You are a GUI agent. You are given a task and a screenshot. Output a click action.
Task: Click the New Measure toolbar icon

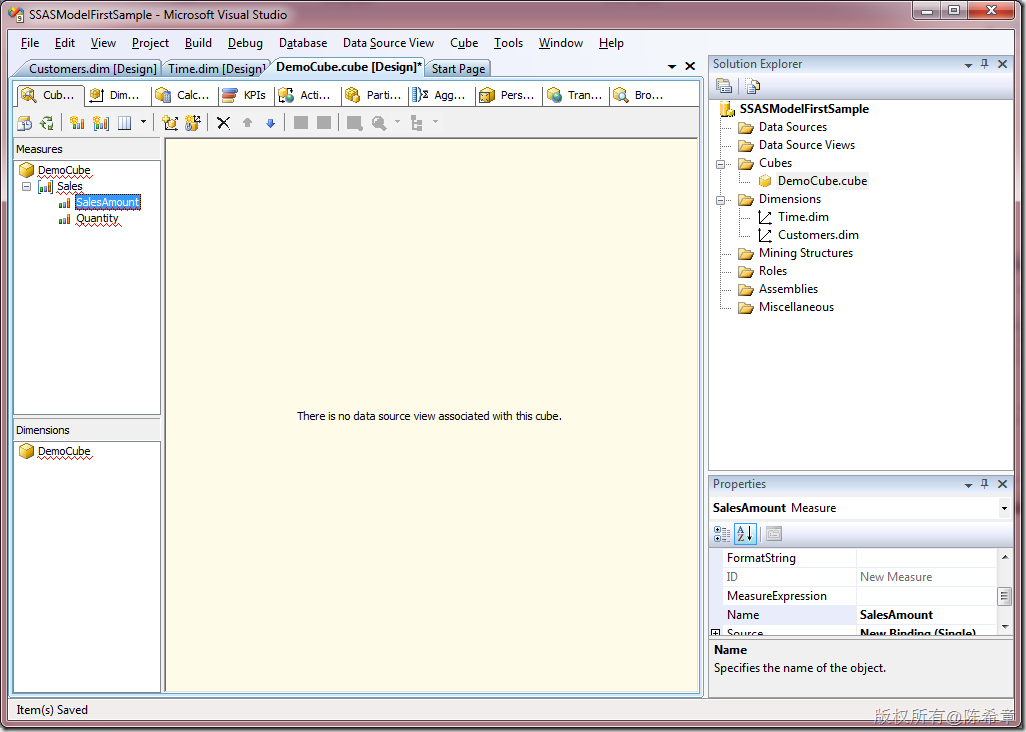(x=77, y=123)
